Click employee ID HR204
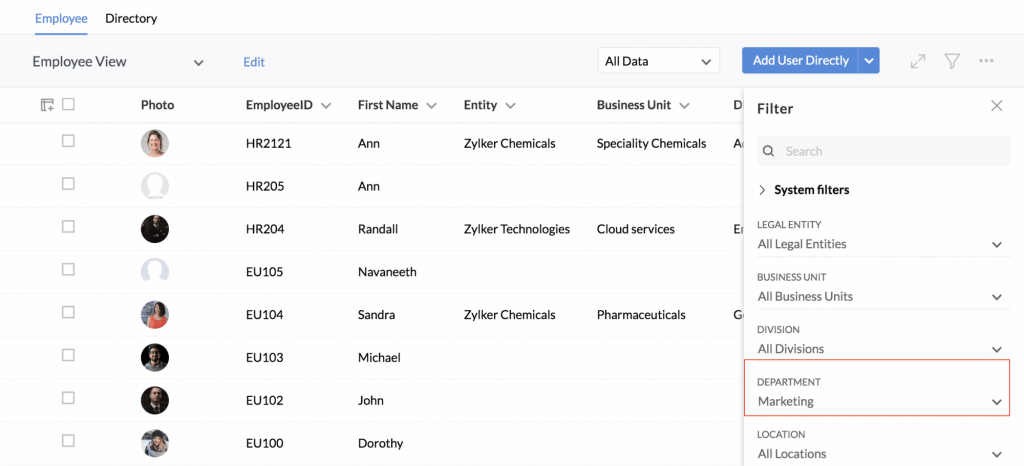Viewport: 1024px width, 466px height. [x=265, y=229]
